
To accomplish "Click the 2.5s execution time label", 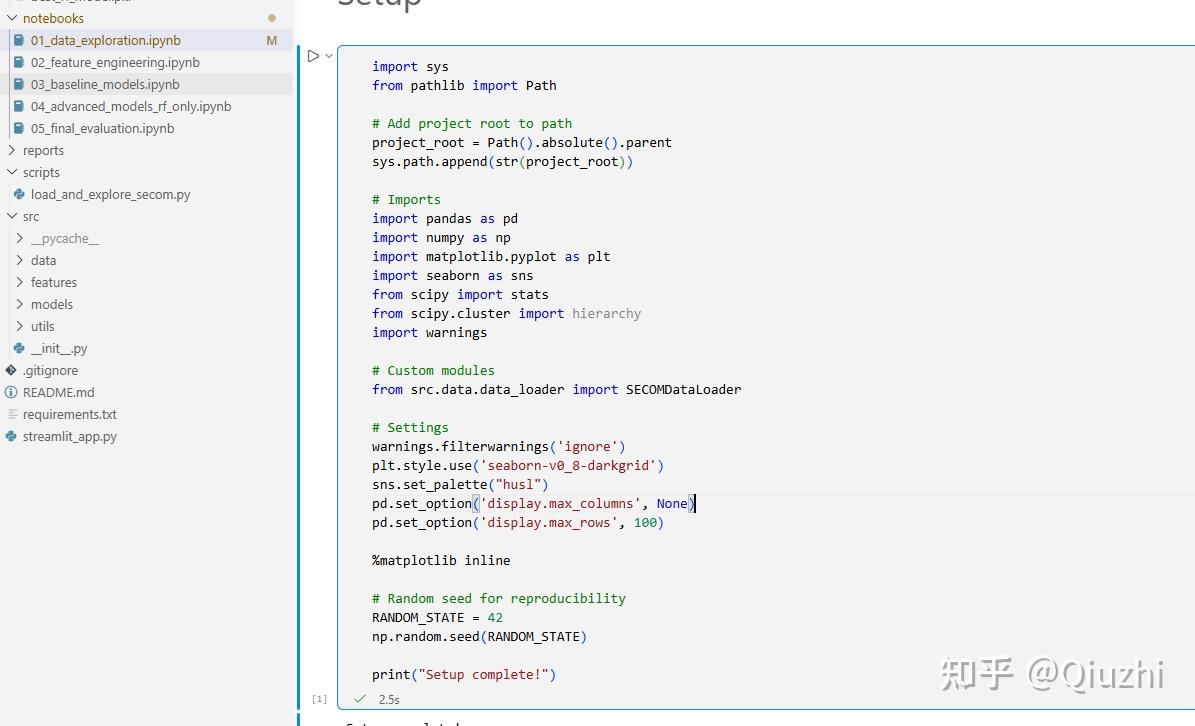I will [389, 699].
